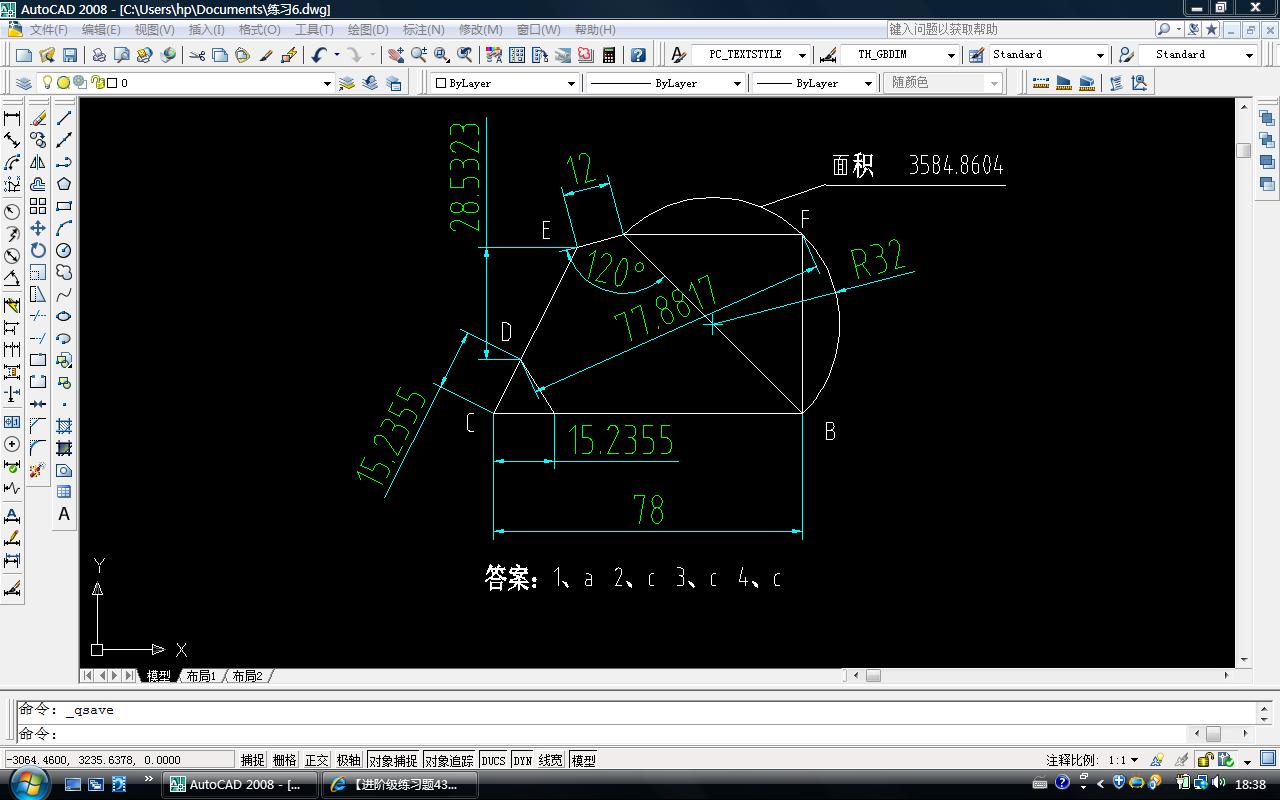The width and height of the screenshot is (1280, 800).
Task: Select the Rectangle draw tool
Action: (x=64, y=206)
